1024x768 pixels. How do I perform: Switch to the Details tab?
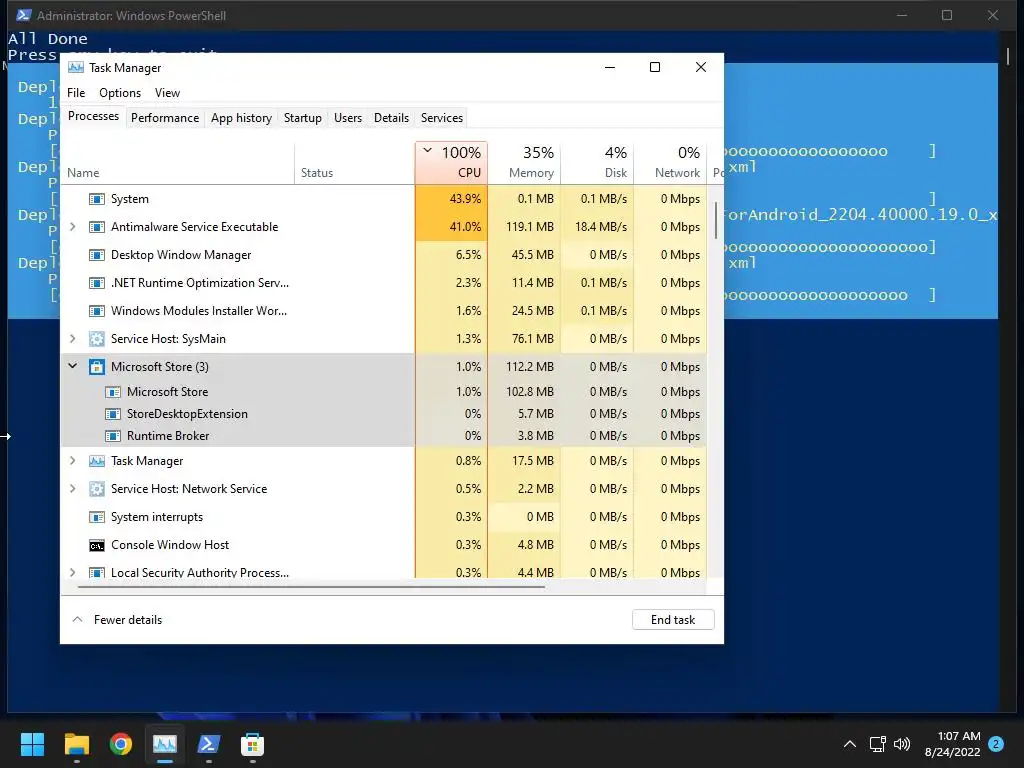tap(391, 118)
